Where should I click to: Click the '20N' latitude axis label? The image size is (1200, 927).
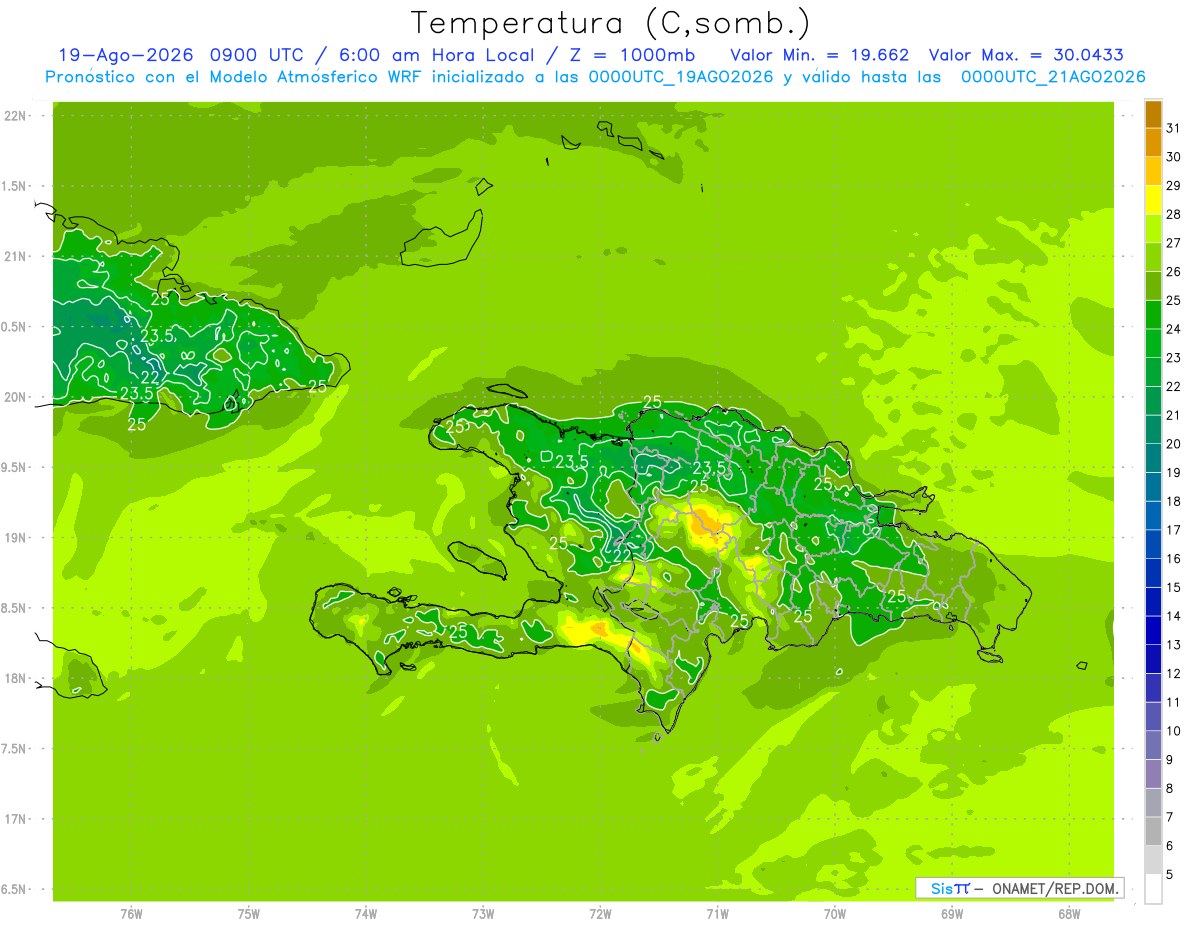16,397
